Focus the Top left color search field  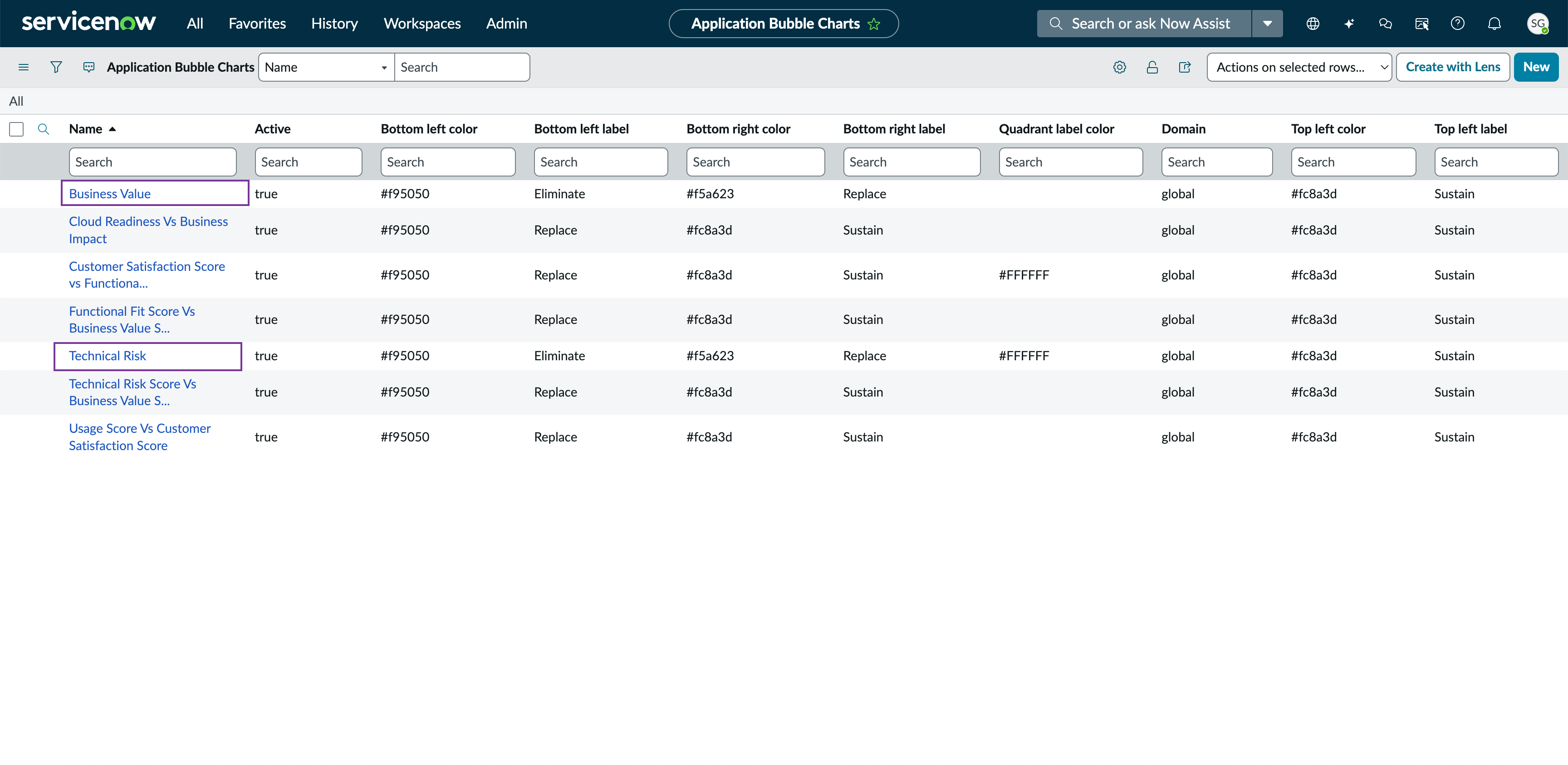coord(1353,162)
